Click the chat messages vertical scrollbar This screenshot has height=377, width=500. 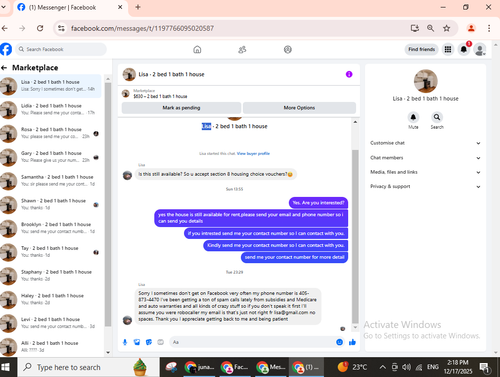pyautogui.click(x=355, y=236)
